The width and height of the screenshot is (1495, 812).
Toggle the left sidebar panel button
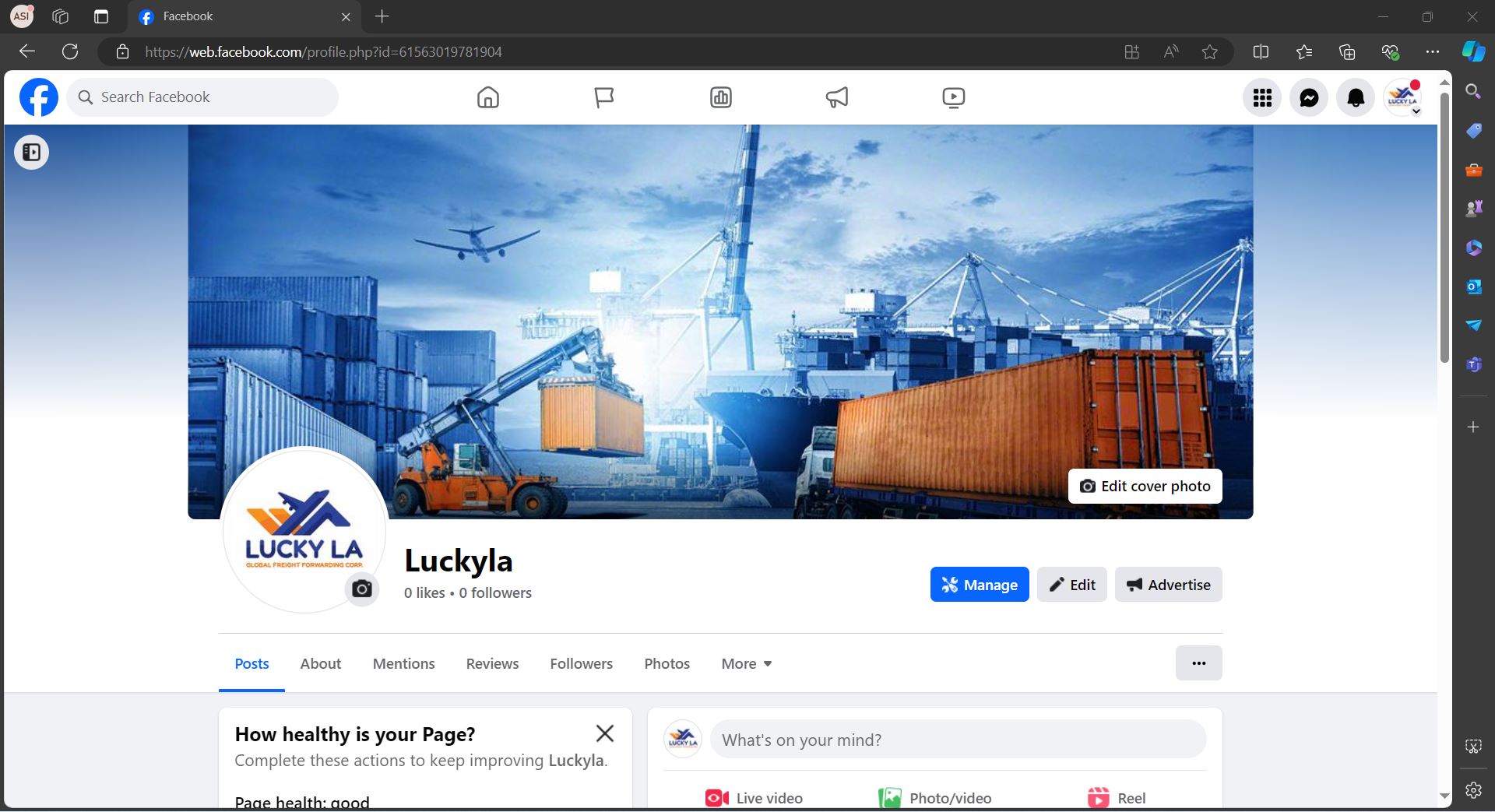coord(32,152)
